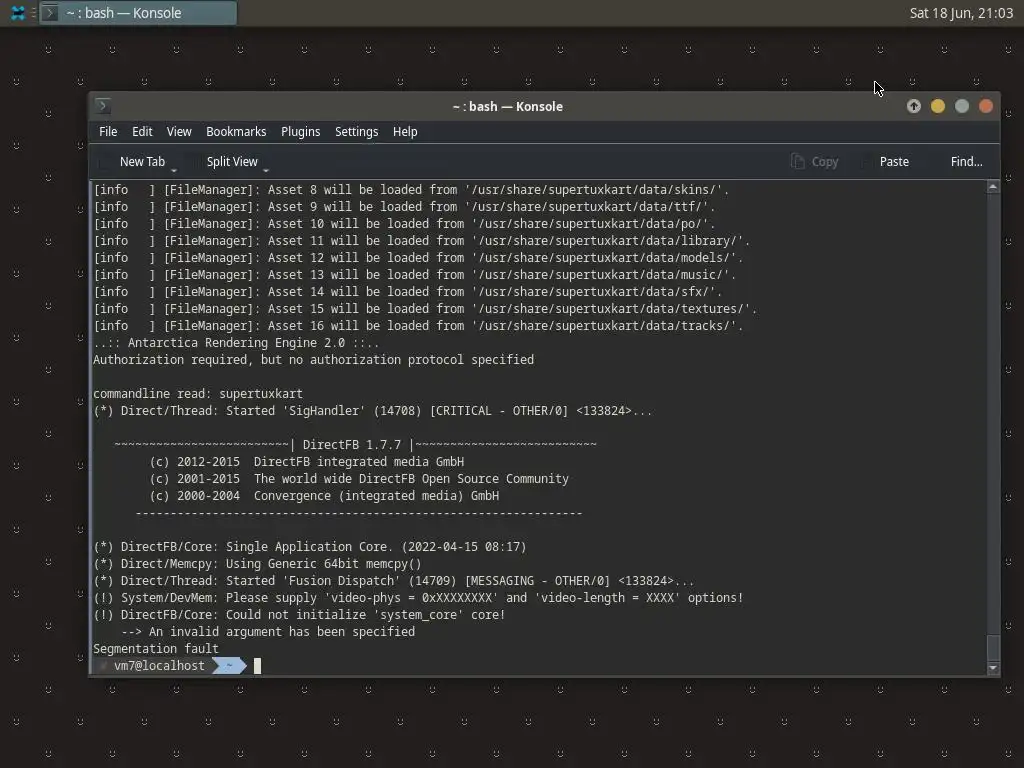1024x768 pixels.
Task: Click the 'vm7@localhost' prompt text
Action: tap(159, 665)
